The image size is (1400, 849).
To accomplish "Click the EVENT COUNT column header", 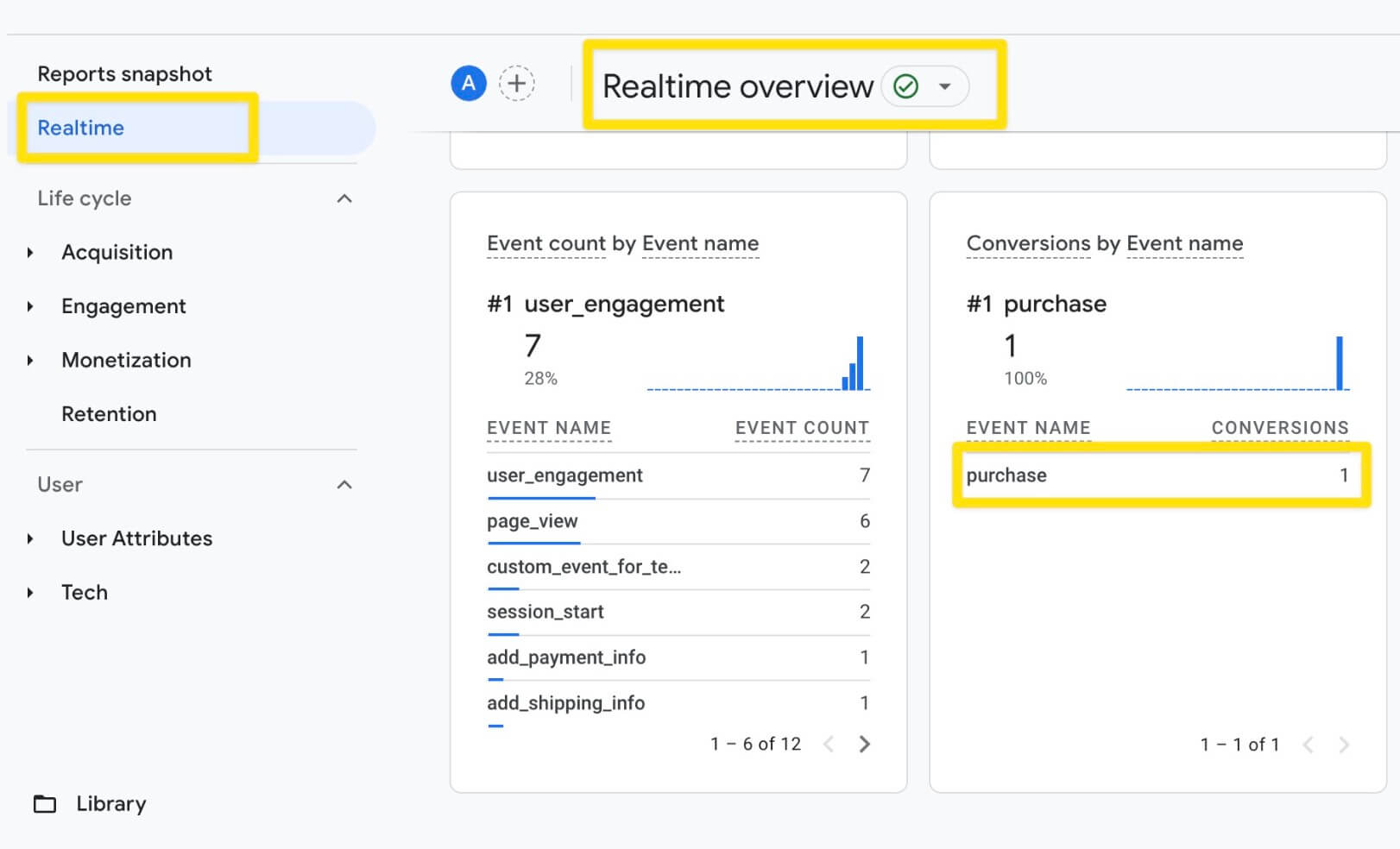I will (802, 428).
